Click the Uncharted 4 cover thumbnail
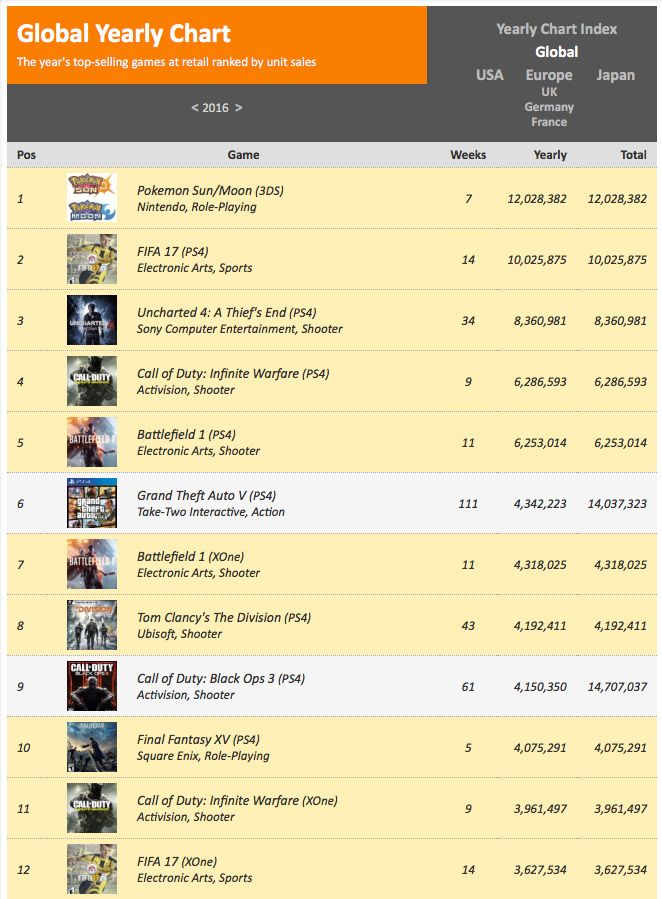Screen dimensions: 662x899 92,320
